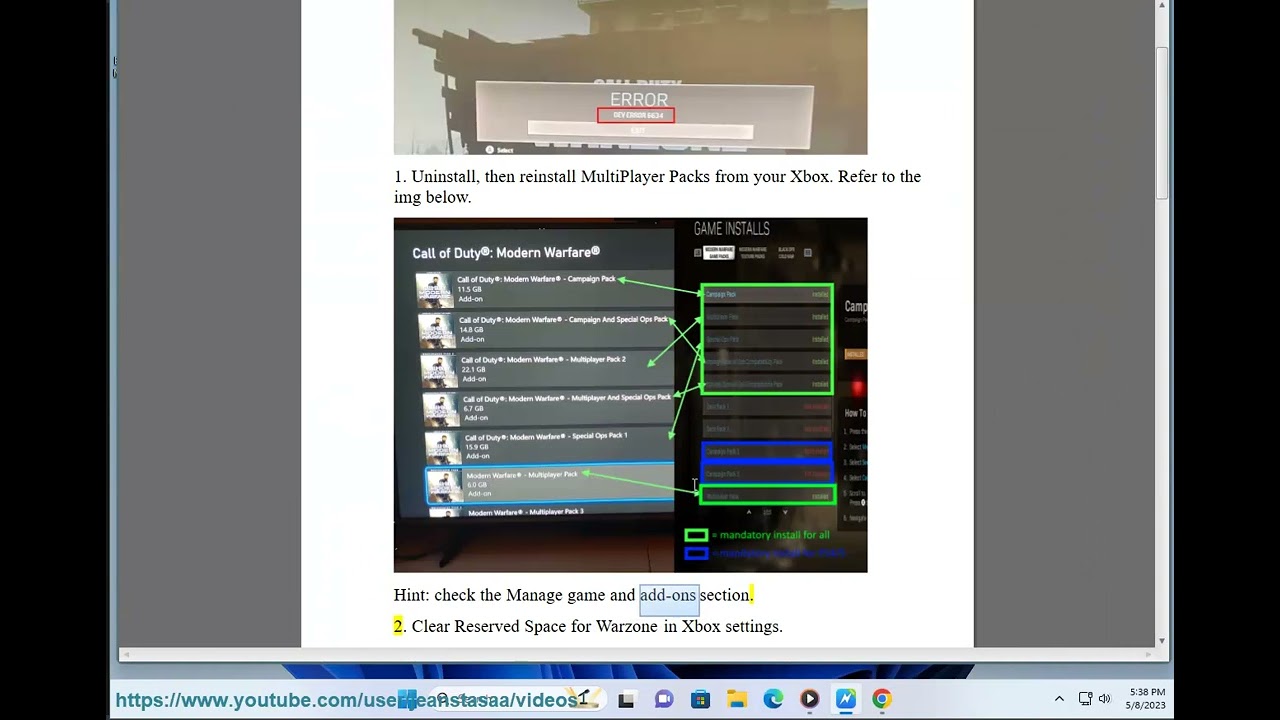Open the volume control in the tray
Screen dimensions: 1280x720
click(1105, 699)
